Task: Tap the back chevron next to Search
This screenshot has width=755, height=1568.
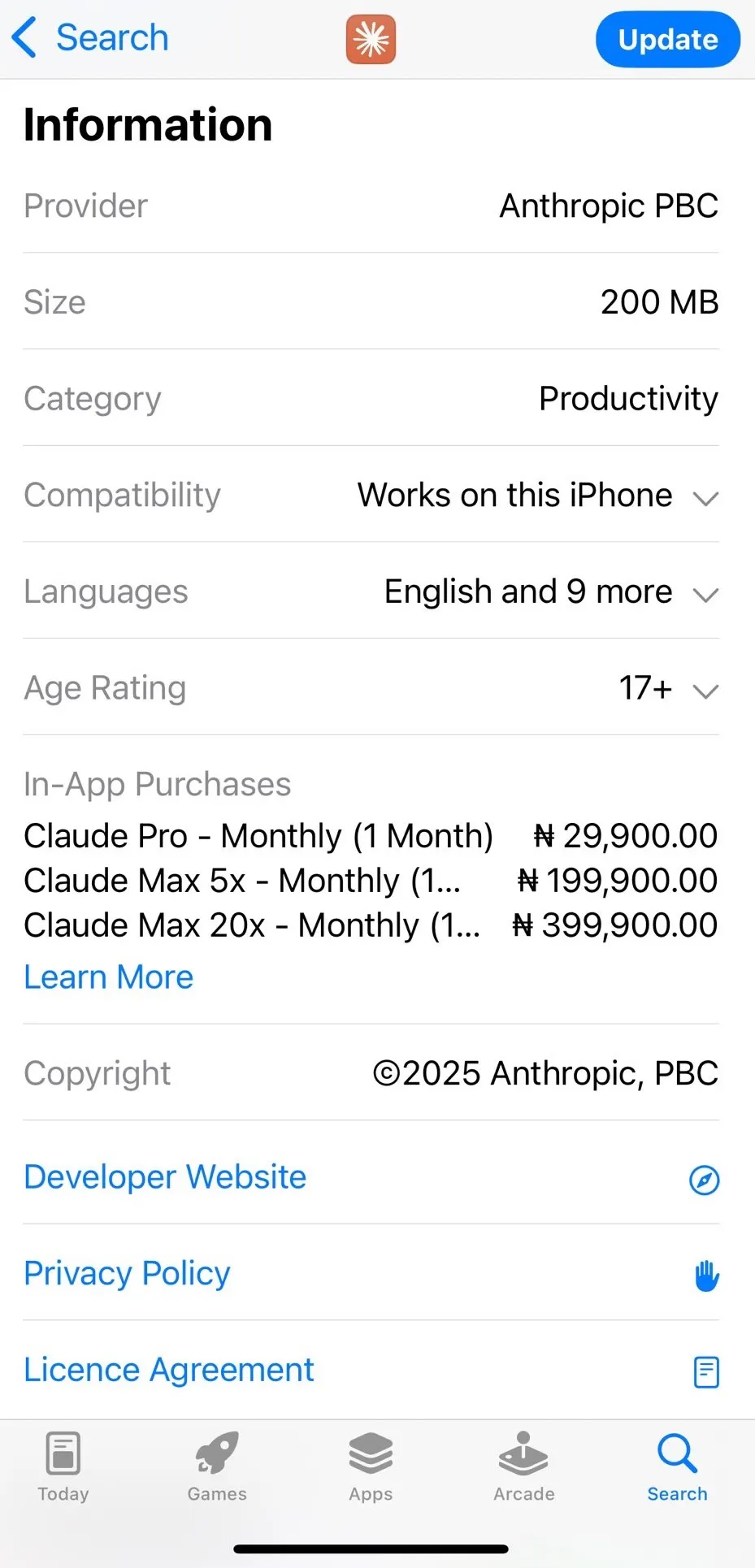Action: pos(24,38)
